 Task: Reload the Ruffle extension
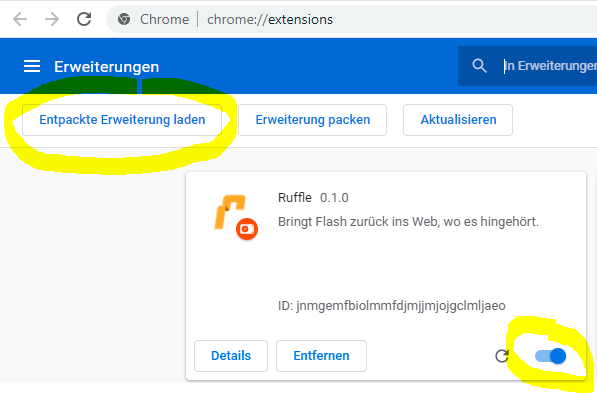(502, 356)
